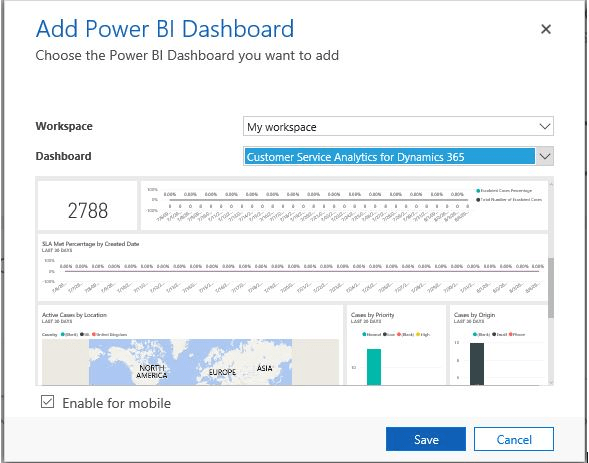
Task: Click the Add Power BI Dashboard title
Action: click(165, 29)
